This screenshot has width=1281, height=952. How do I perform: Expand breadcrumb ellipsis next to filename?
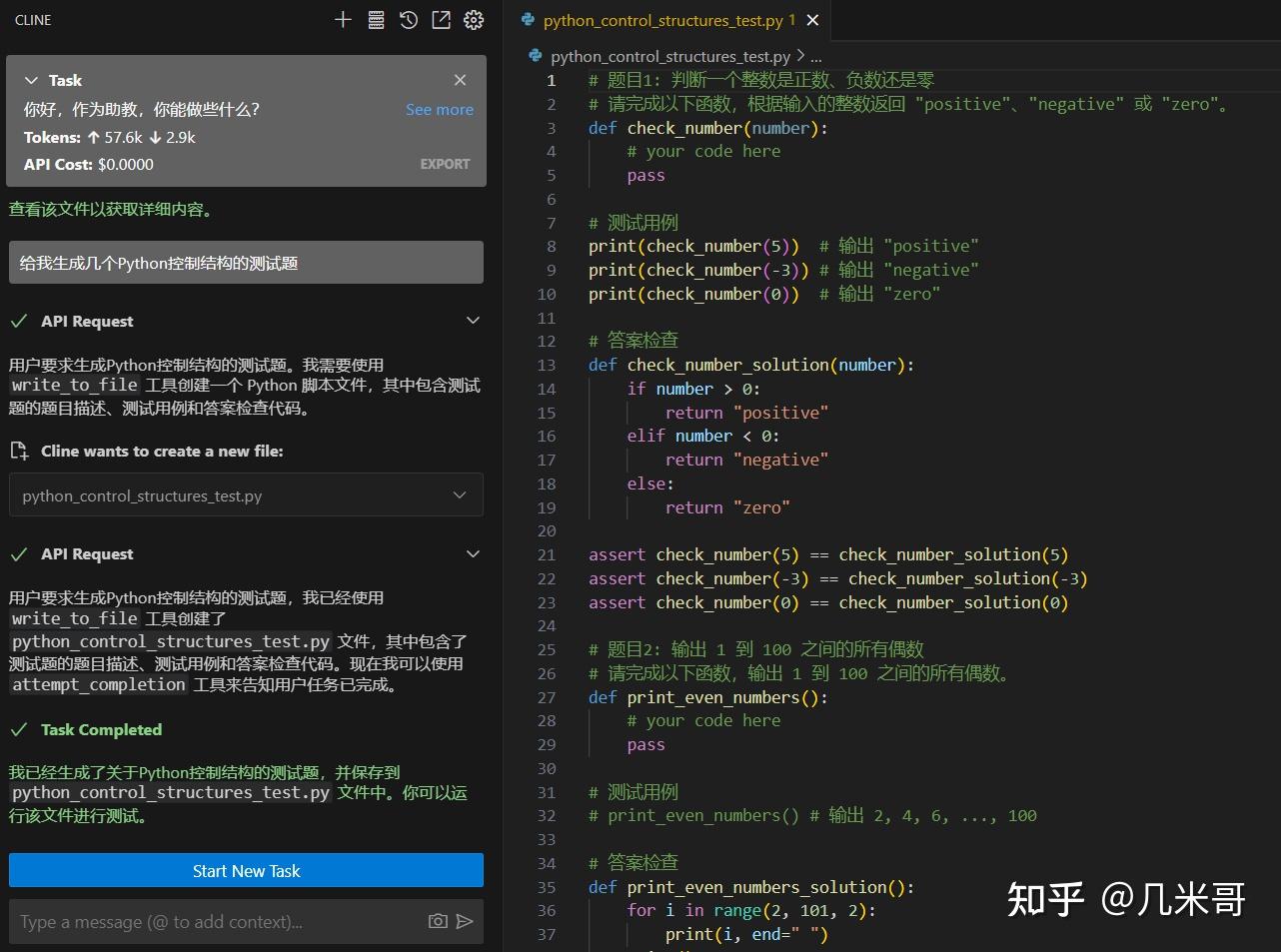click(x=815, y=56)
